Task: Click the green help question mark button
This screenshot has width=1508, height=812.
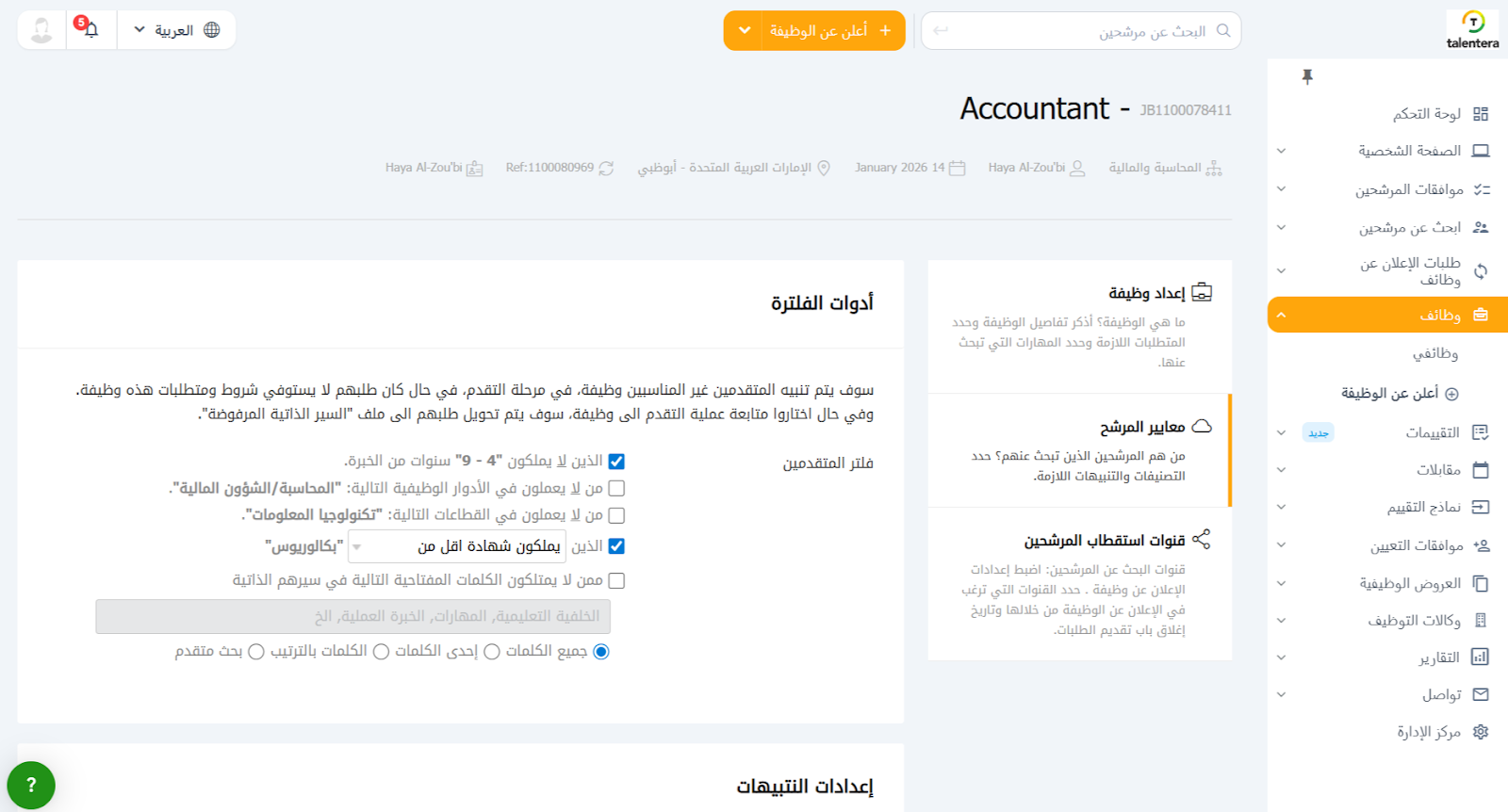Action: click(31, 785)
